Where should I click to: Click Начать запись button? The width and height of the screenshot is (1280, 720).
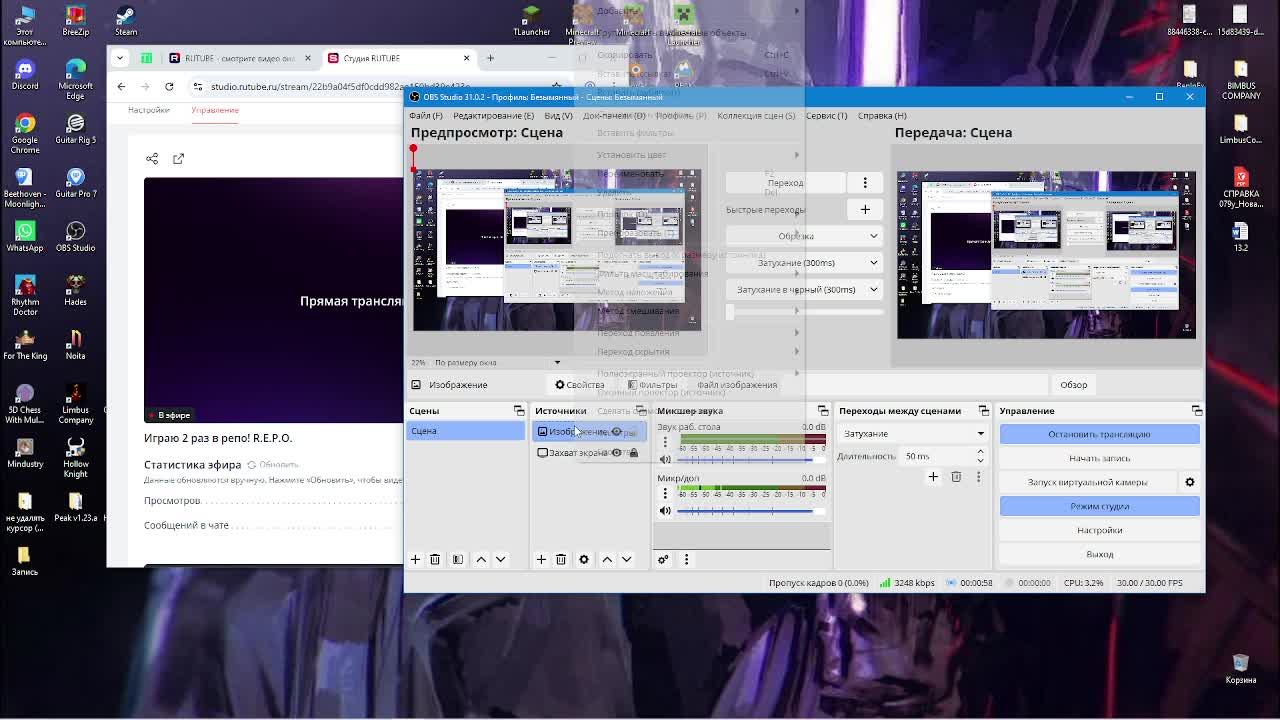point(1099,458)
